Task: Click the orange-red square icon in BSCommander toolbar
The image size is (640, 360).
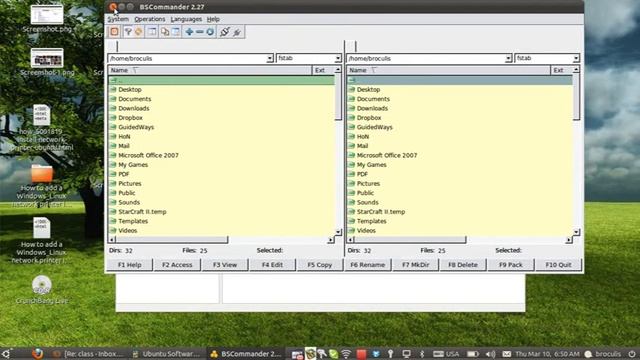Action: pos(114,32)
